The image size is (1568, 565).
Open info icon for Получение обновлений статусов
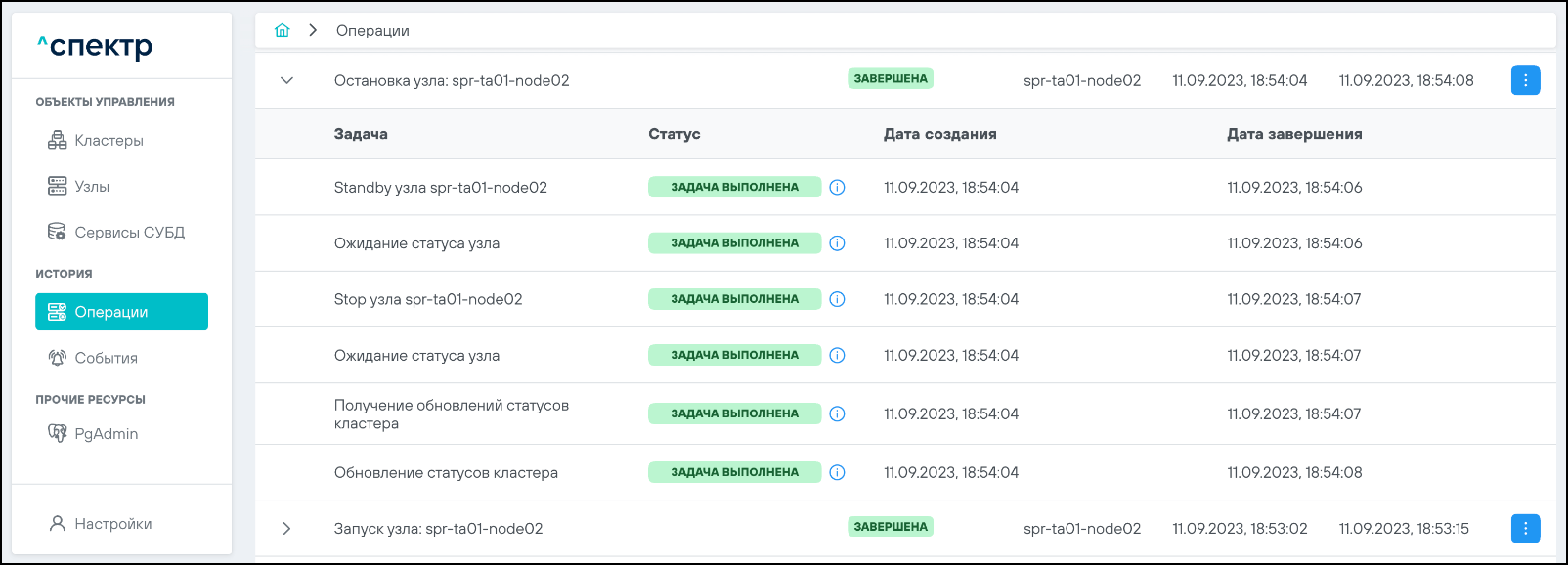837,413
